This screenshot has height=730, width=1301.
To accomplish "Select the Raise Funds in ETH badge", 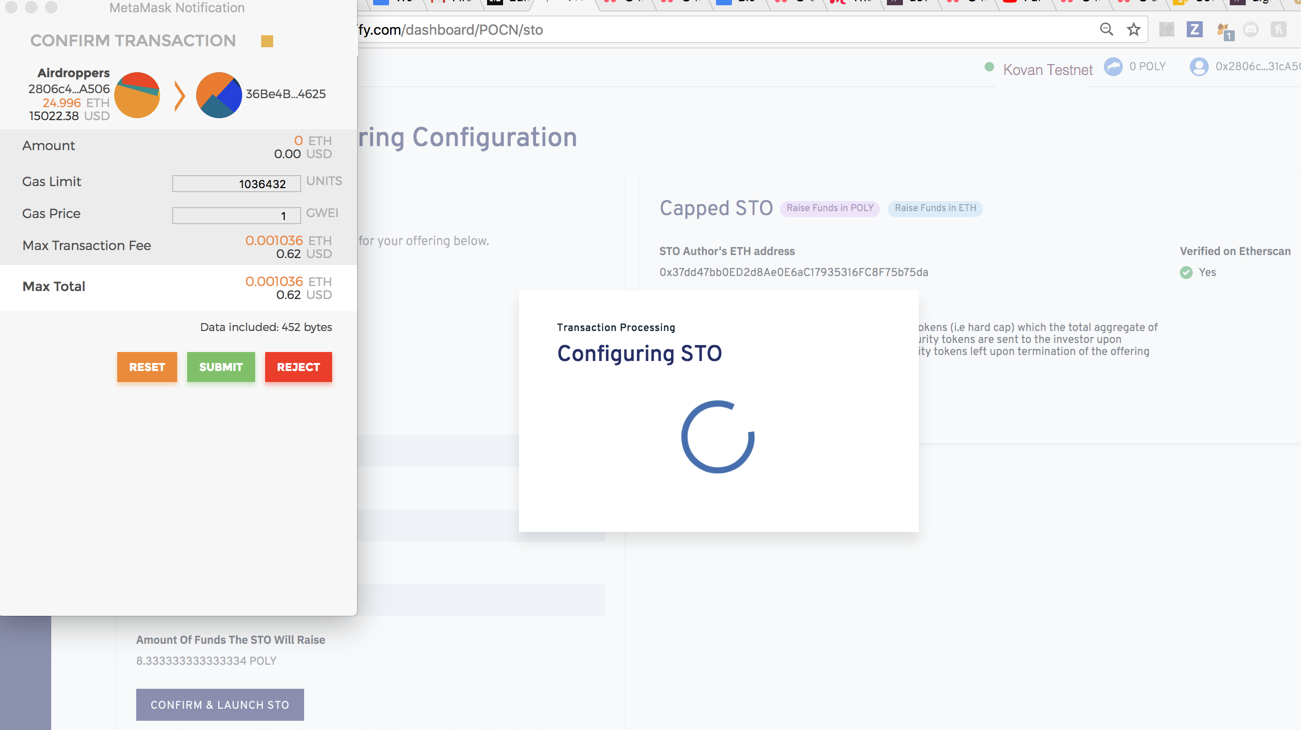I will 934,208.
